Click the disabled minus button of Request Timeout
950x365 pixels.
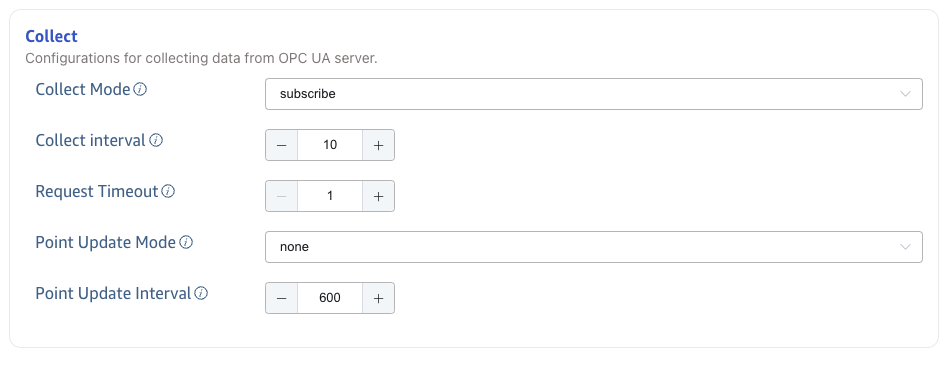(282, 196)
